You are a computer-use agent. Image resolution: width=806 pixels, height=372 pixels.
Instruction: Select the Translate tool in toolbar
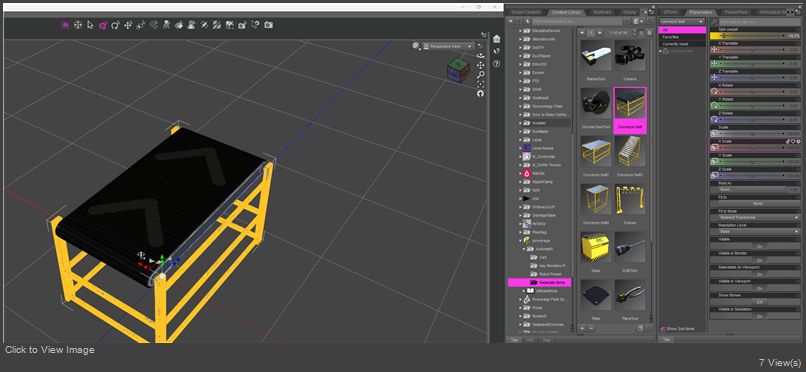128,25
